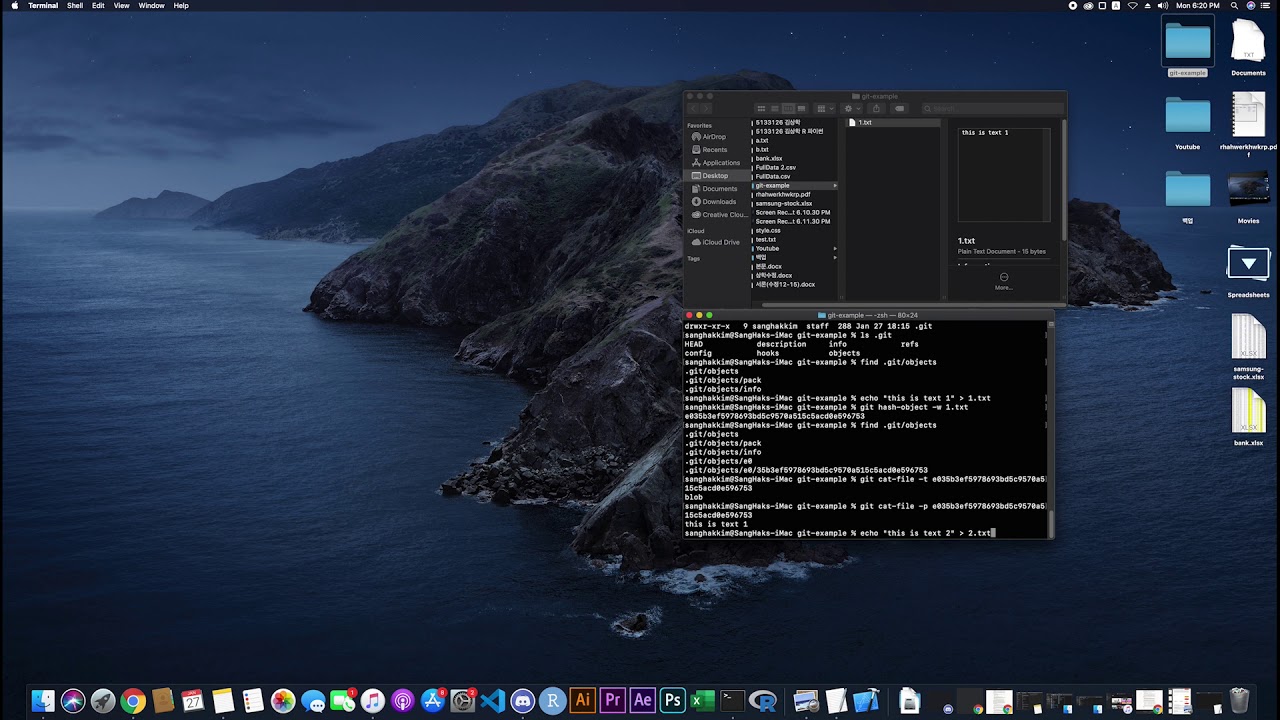1280x720 pixels.
Task: Open the Finder group-by dropdown
Action: 824,109
